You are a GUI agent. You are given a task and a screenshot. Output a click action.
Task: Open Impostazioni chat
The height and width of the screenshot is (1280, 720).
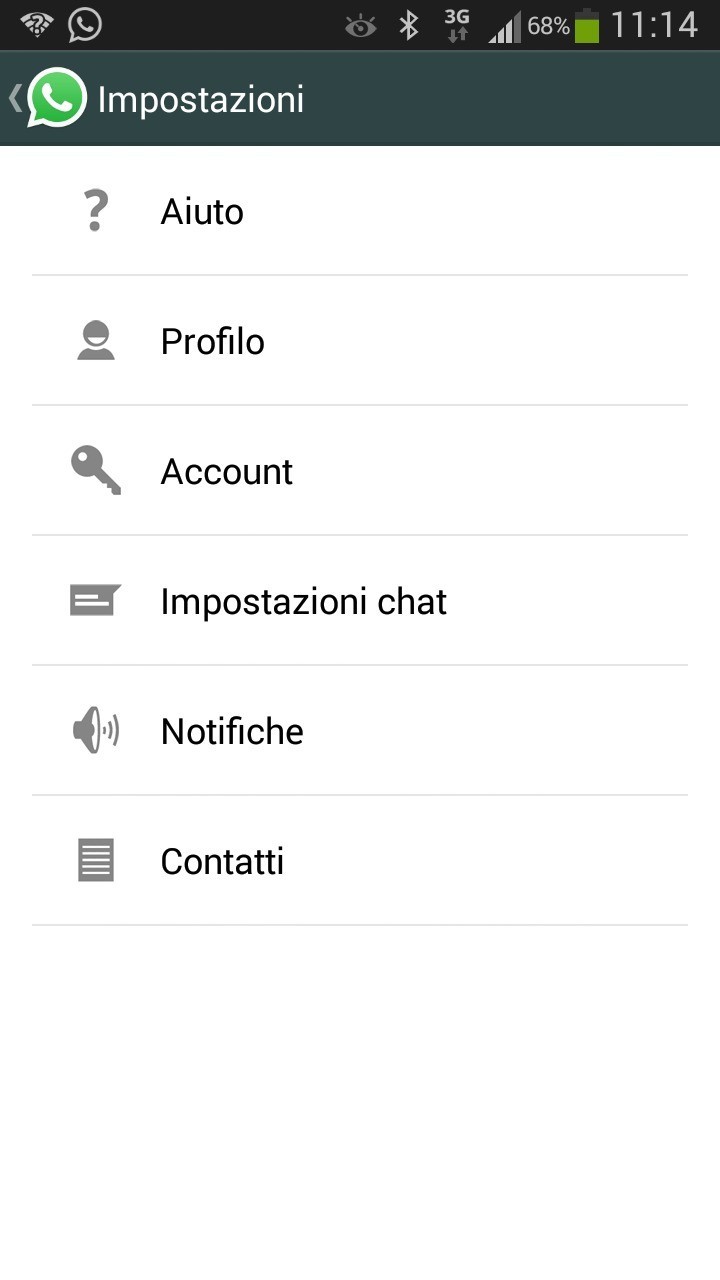[x=303, y=602]
